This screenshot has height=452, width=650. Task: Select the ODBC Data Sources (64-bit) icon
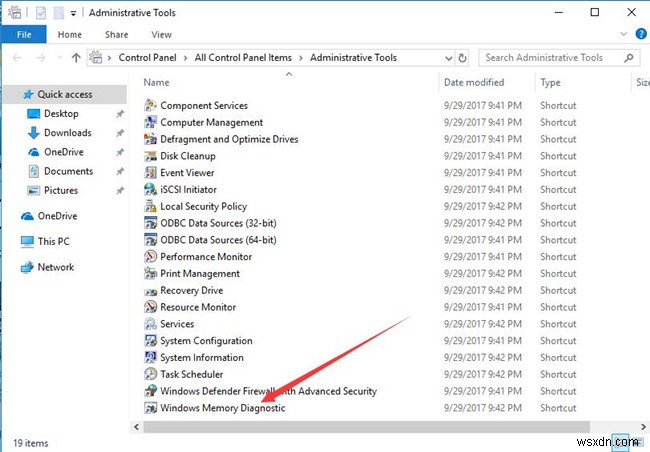[x=150, y=240]
